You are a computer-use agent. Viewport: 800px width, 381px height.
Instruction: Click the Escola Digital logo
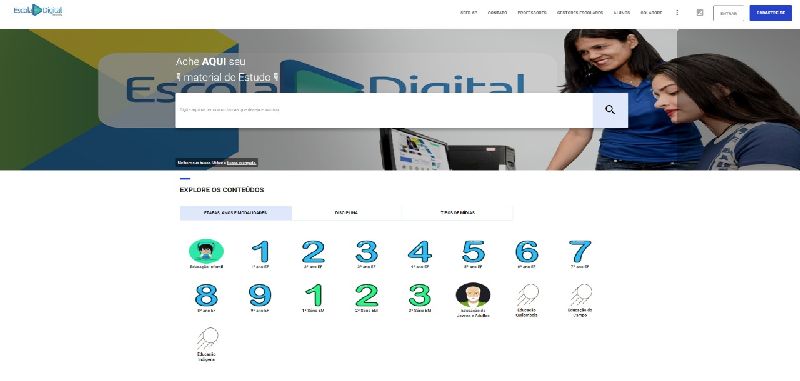pyautogui.click(x=38, y=10)
